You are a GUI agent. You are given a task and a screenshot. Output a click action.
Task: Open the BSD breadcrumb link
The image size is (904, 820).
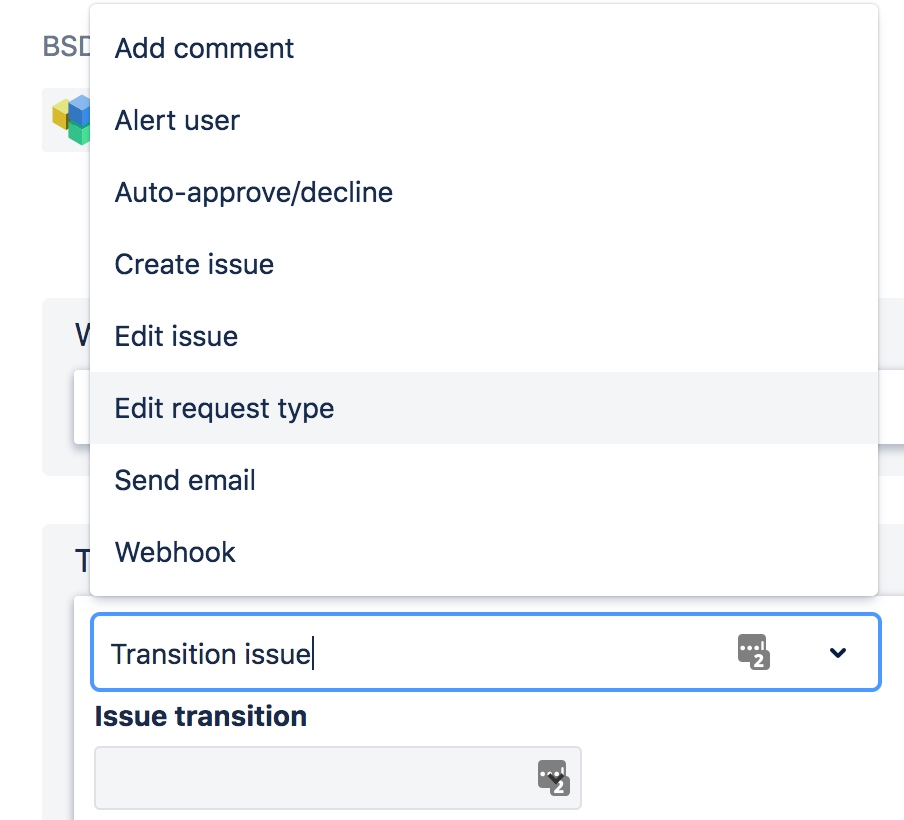[66, 47]
